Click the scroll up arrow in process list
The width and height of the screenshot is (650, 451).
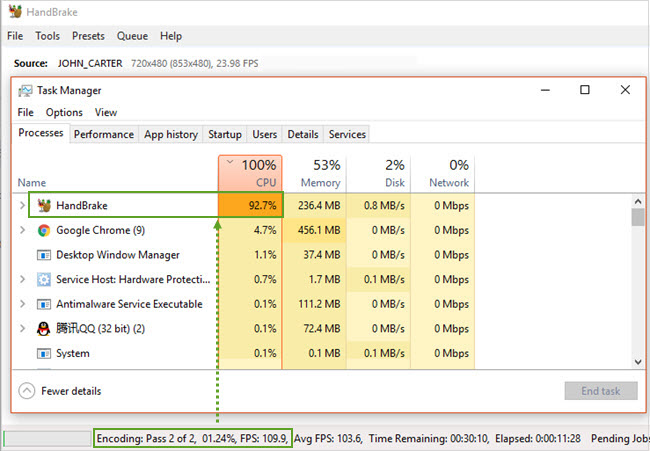click(638, 201)
